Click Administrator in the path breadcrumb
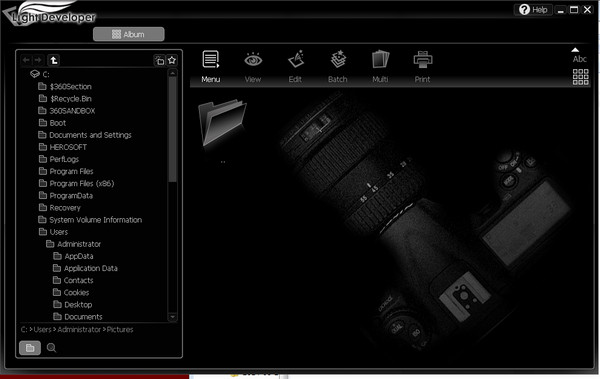The height and width of the screenshot is (379, 600). coord(79,330)
